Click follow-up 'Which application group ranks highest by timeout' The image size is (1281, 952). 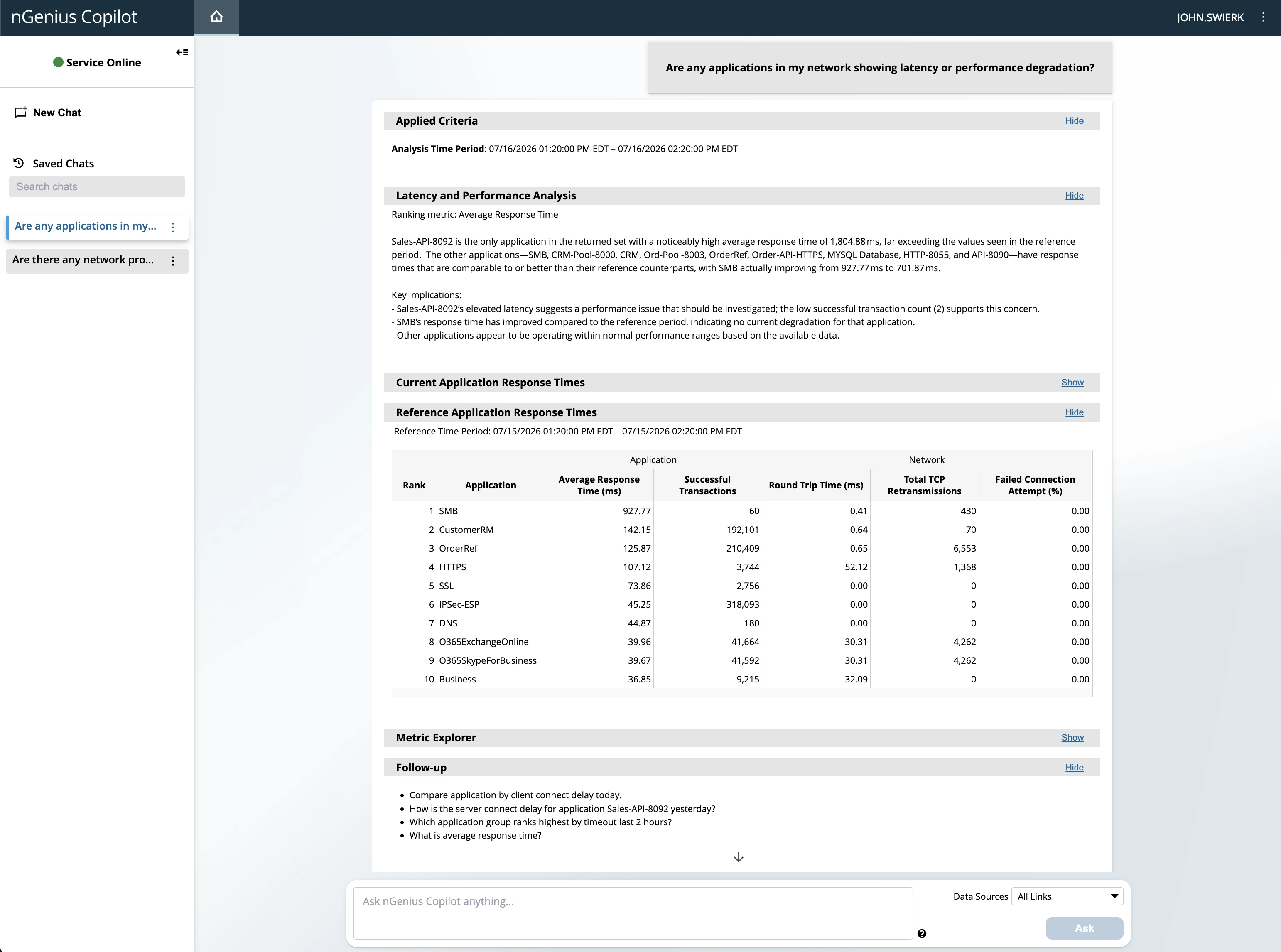click(540, 822)
